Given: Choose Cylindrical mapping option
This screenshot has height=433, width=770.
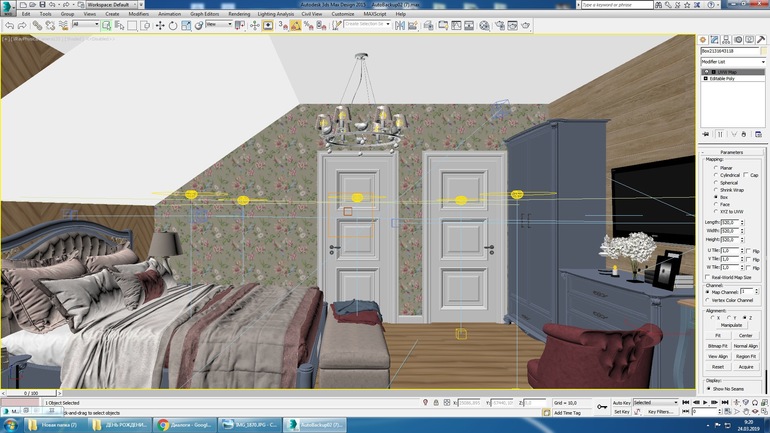Looking at the screenshot, I should coord(716,175).
